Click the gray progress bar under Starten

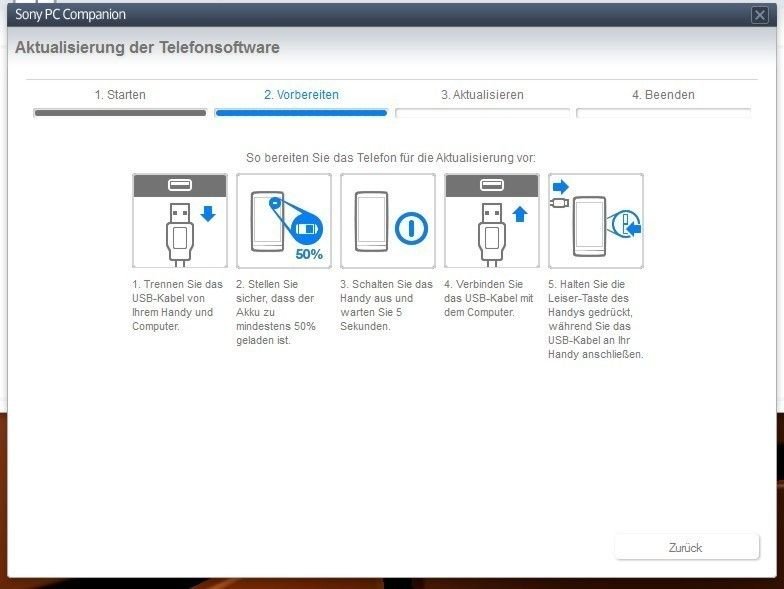[x=120, y=113]
